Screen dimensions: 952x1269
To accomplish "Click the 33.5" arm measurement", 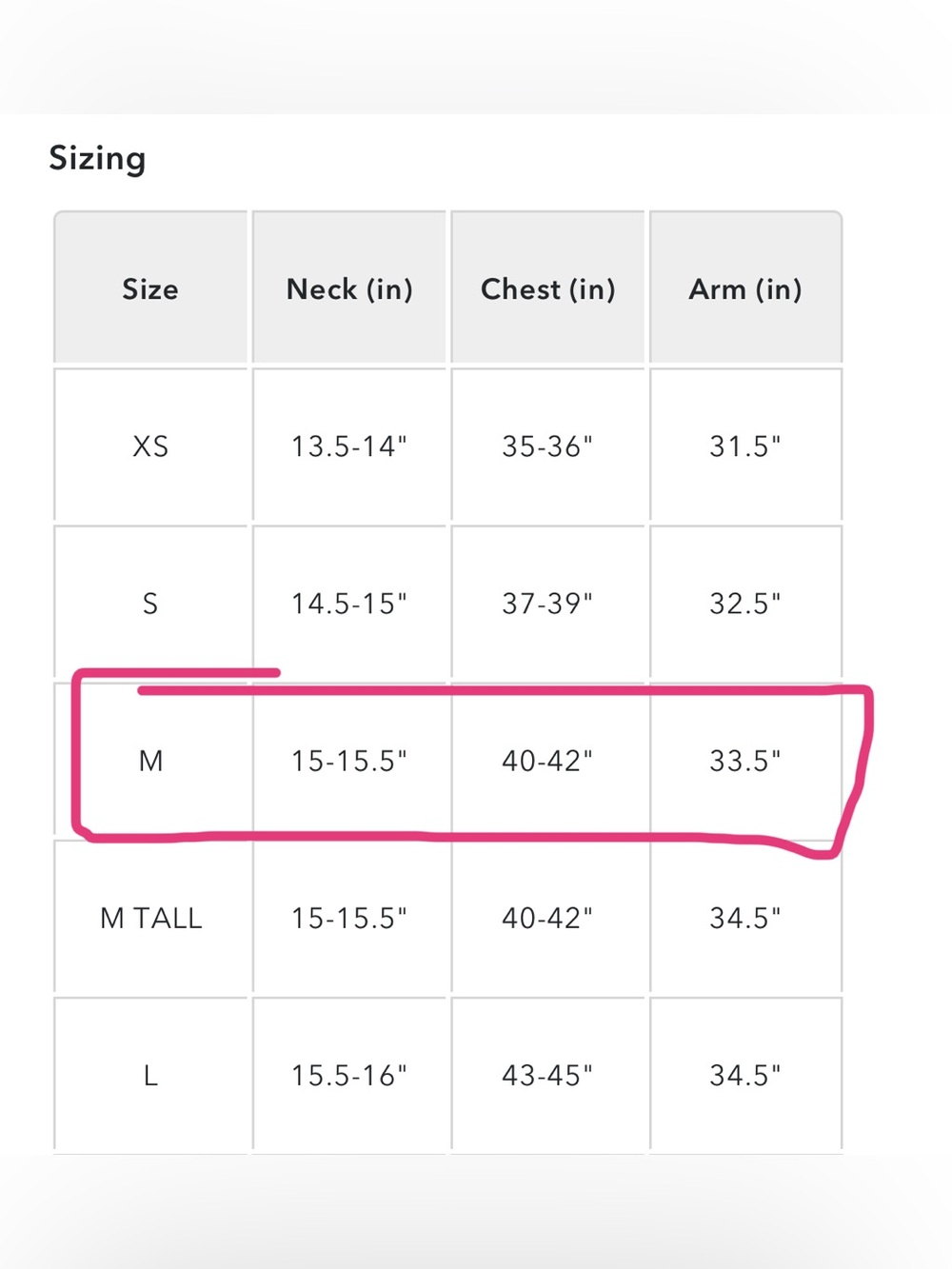I will 745,761.
